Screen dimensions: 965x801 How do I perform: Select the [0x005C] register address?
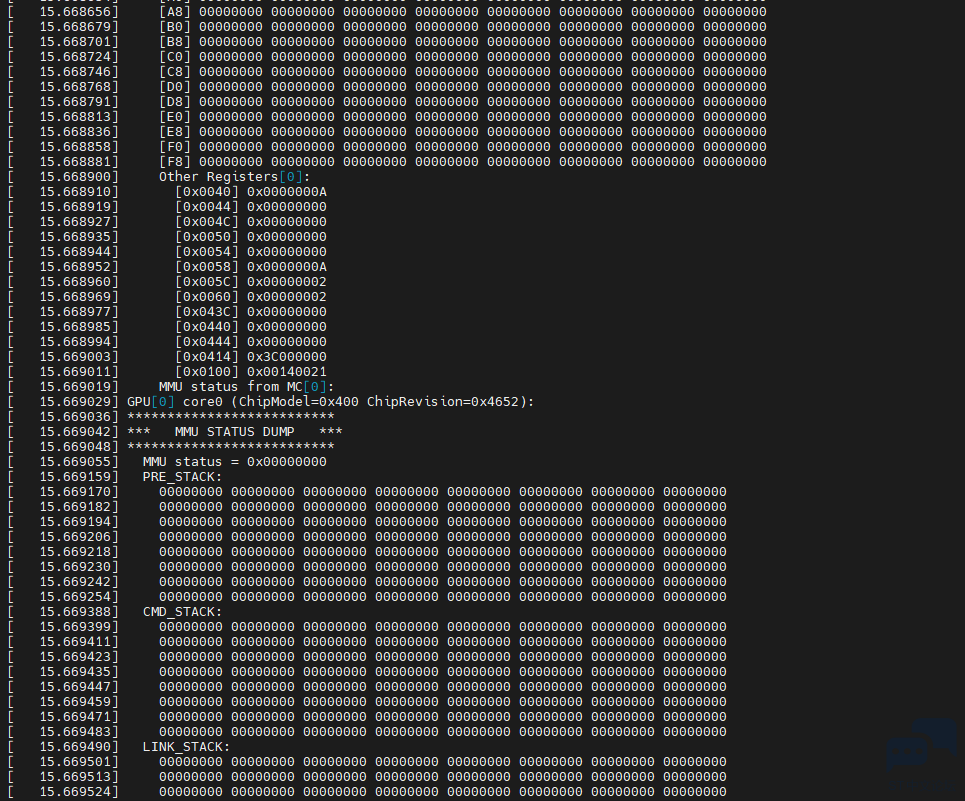(x=207, y=282)
